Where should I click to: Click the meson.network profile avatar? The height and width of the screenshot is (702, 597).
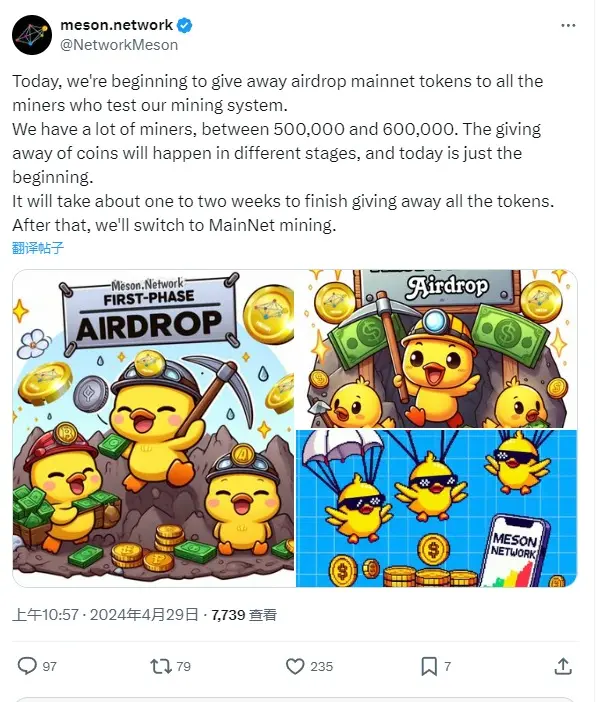coord(32,35)
